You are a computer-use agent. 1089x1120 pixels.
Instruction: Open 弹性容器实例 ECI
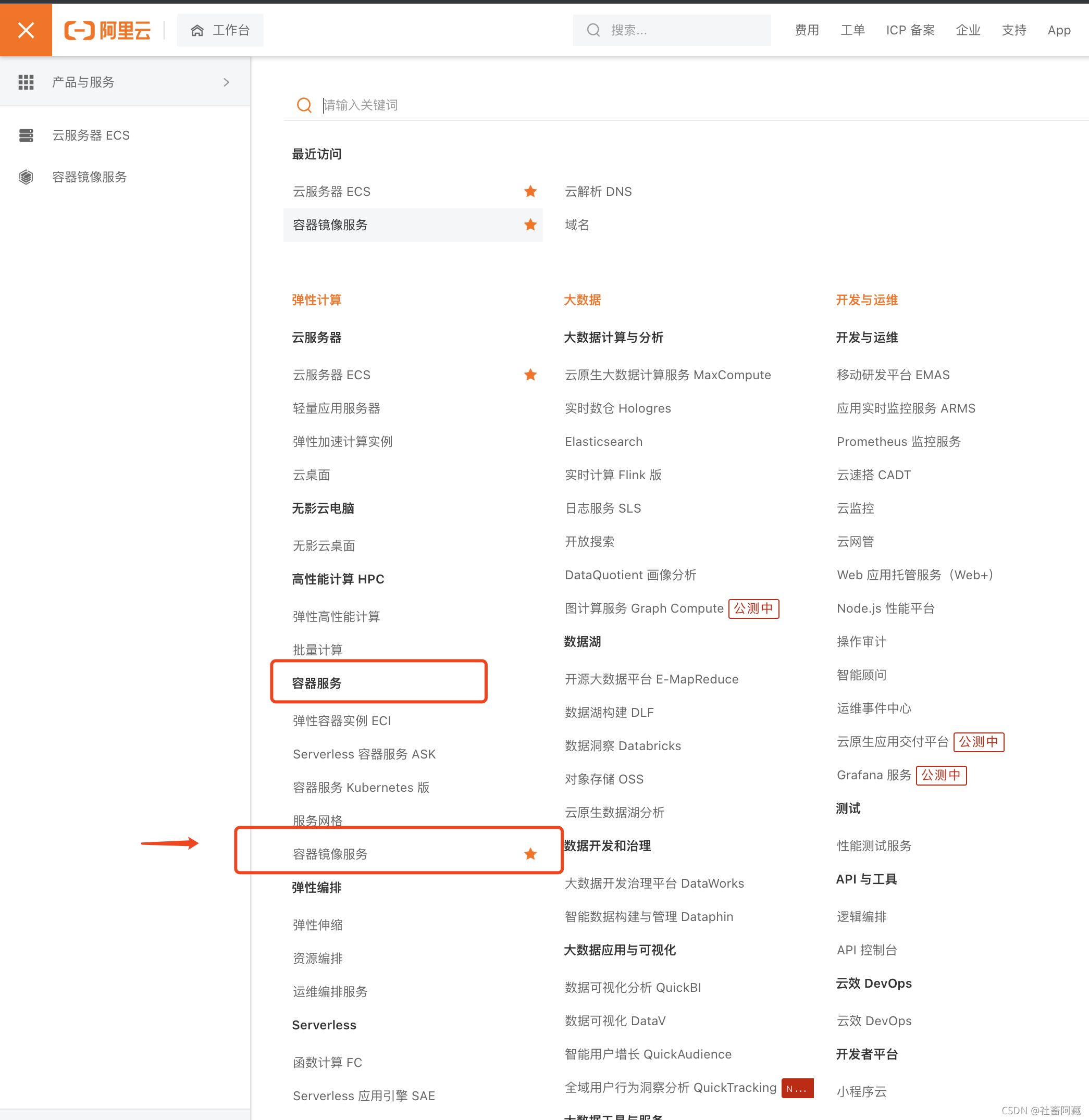[x=342, y=721]
